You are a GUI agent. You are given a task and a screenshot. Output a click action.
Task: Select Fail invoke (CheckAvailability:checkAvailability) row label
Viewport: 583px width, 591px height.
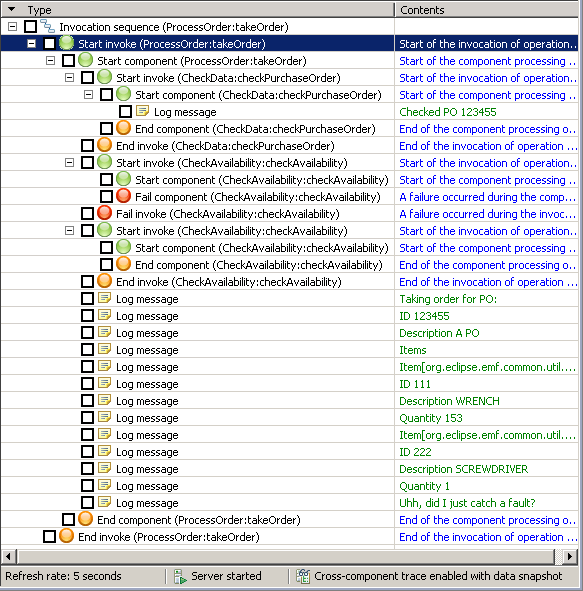[228, 214]
